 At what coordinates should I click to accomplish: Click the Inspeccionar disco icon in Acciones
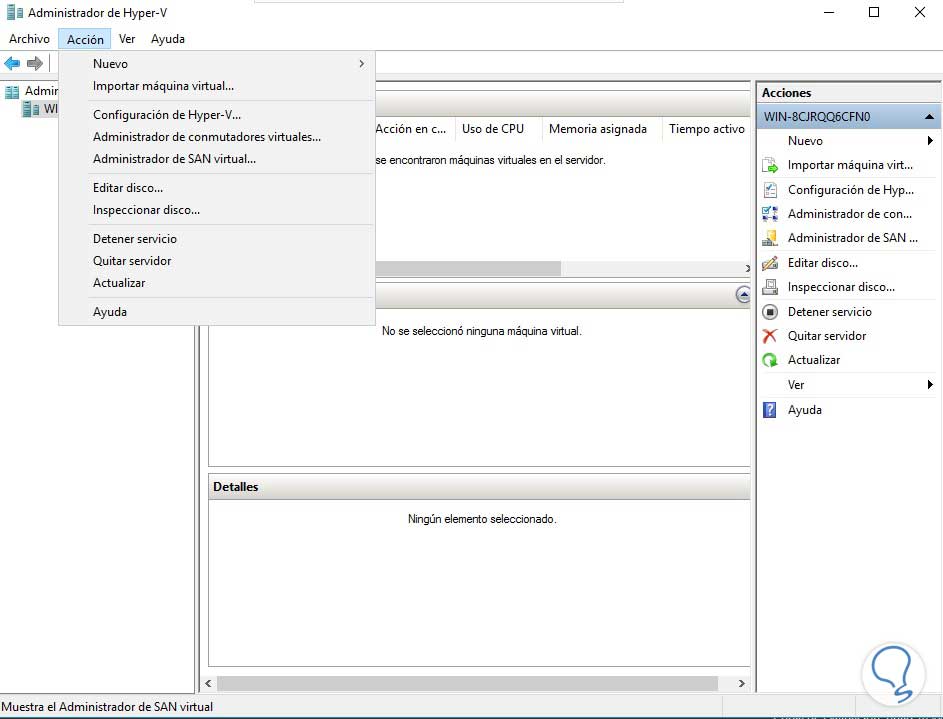[x=770, y=287]
